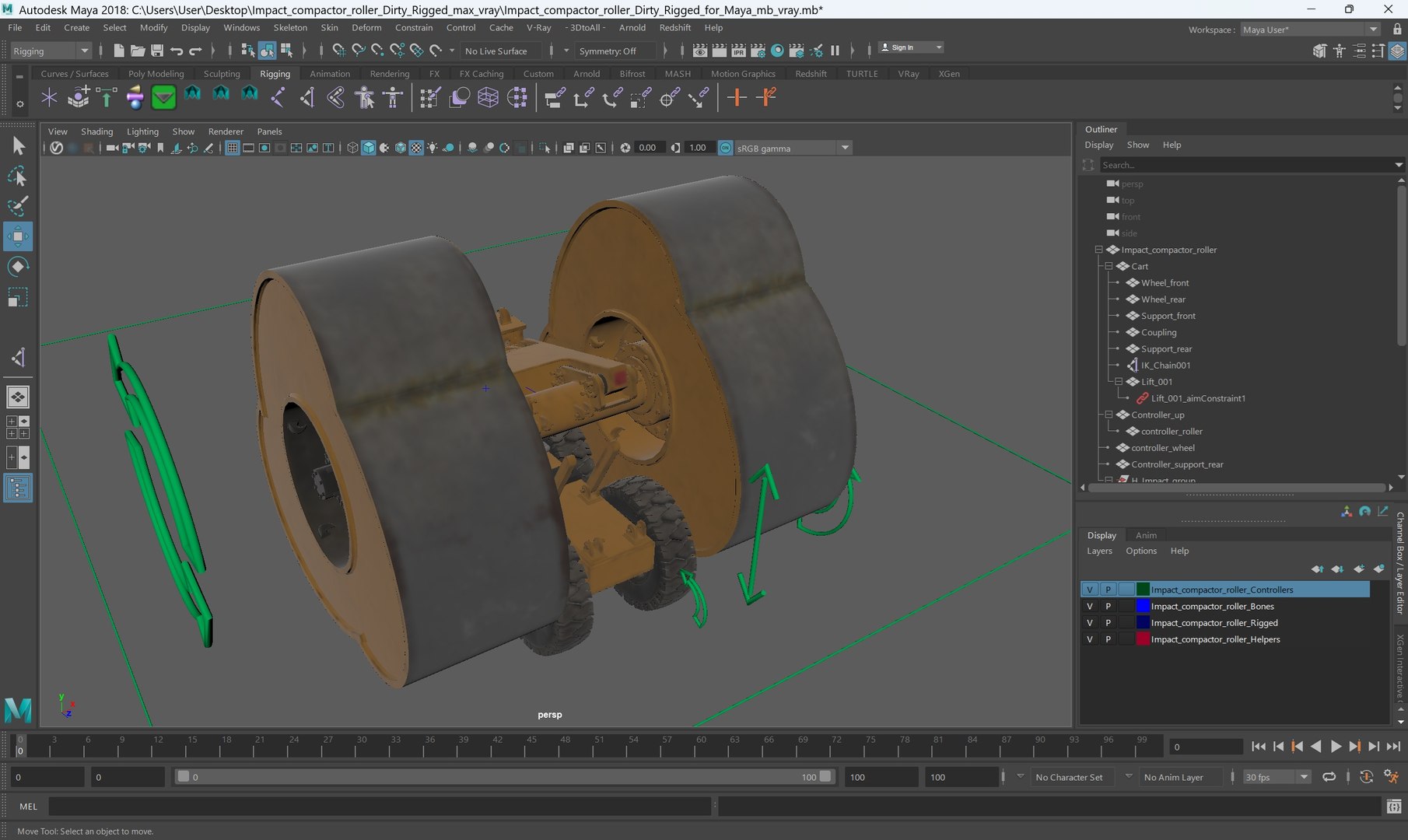Open animation preferences running-figure icon
The height and width of the screenshot is (840, 1408).
point(1391,776)
